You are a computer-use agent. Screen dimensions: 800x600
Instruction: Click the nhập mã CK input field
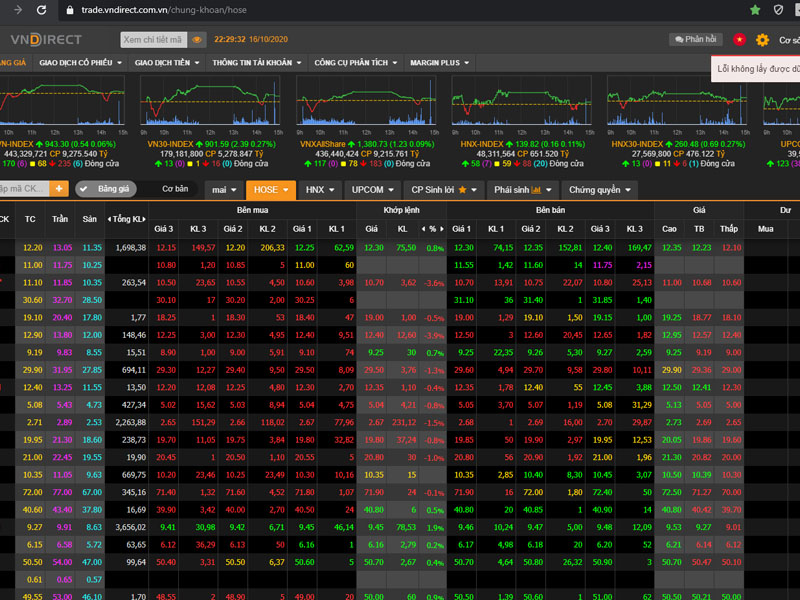coord(24,189)
